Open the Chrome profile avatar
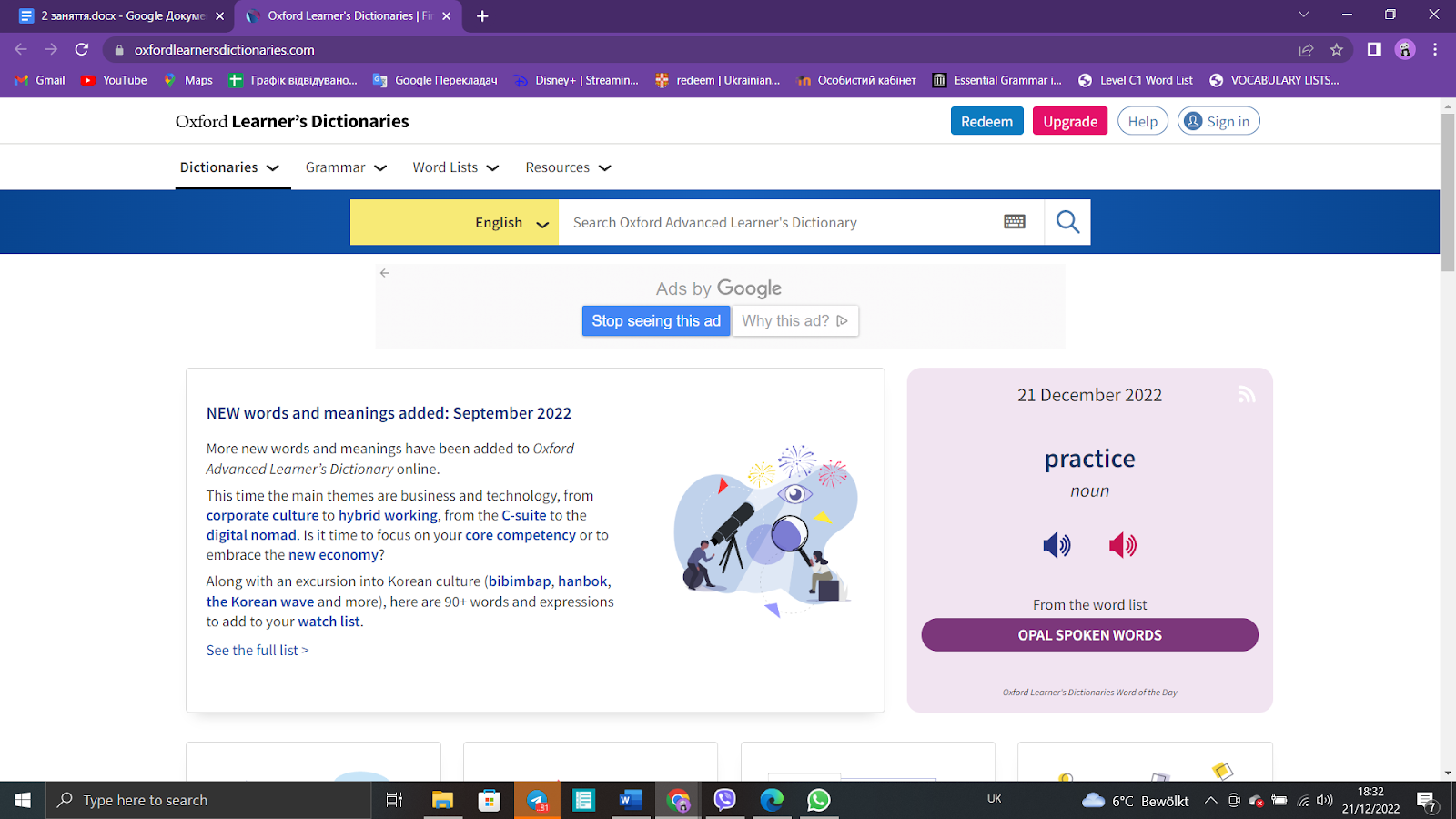This screenshot has width=1456, height=819. pyautogui.click(x=1405, y=50)
